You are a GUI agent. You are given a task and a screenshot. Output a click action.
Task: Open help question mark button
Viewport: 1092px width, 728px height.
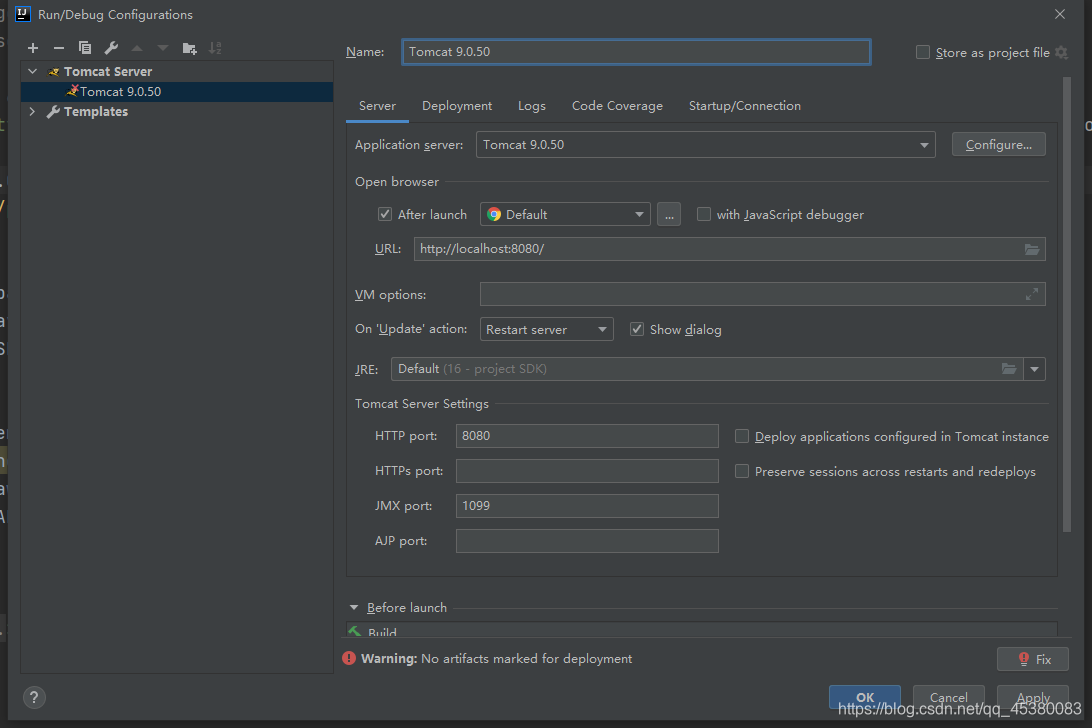[34, 697]
